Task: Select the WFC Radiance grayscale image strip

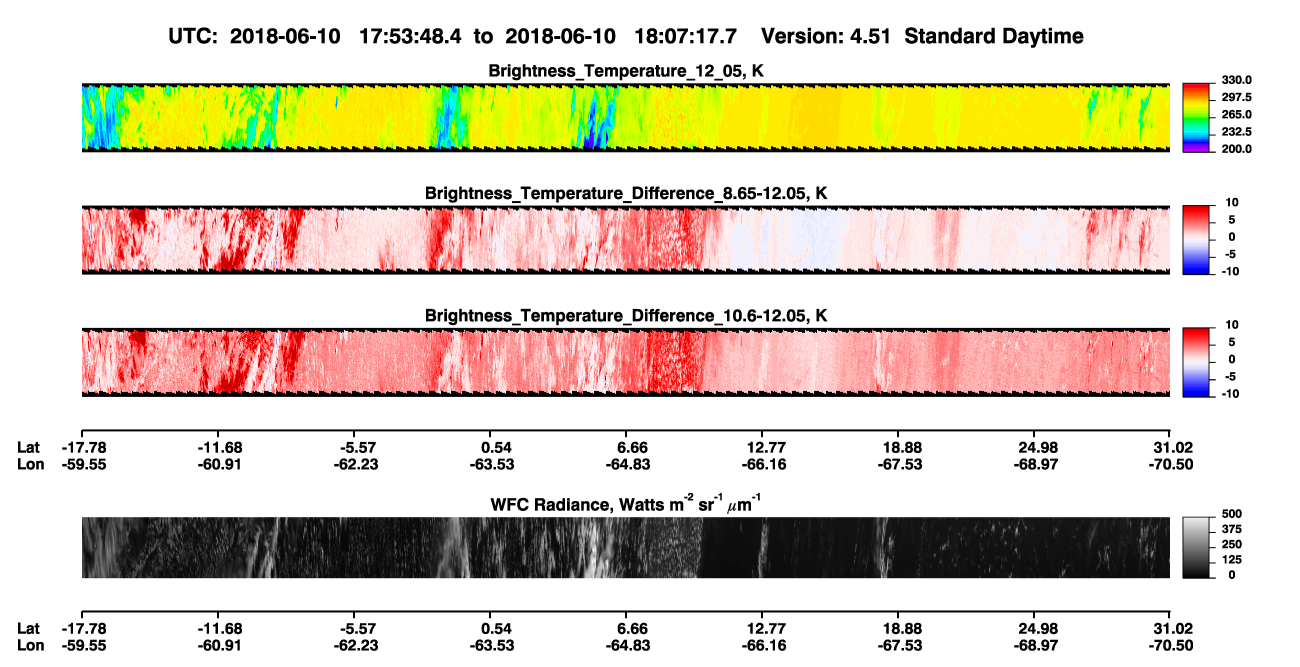Action: [625, 547]
